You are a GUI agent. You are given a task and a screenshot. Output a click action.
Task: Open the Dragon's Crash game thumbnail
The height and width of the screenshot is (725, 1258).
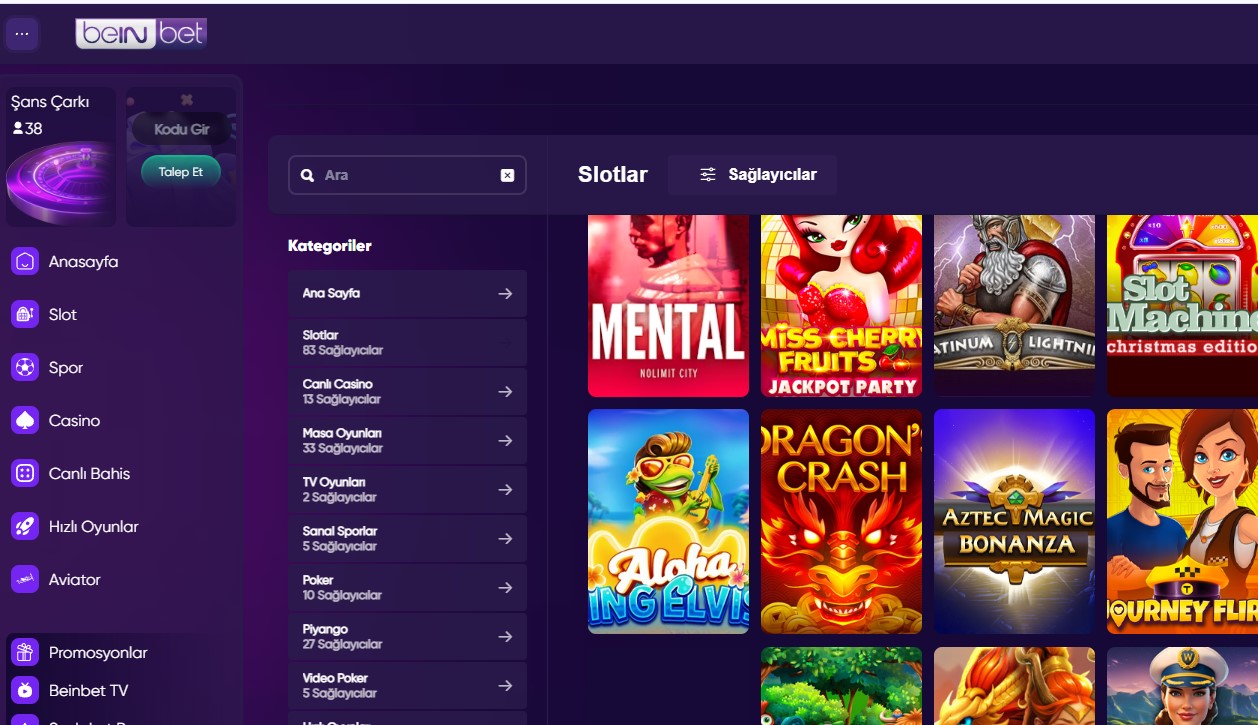click(841, 521)
